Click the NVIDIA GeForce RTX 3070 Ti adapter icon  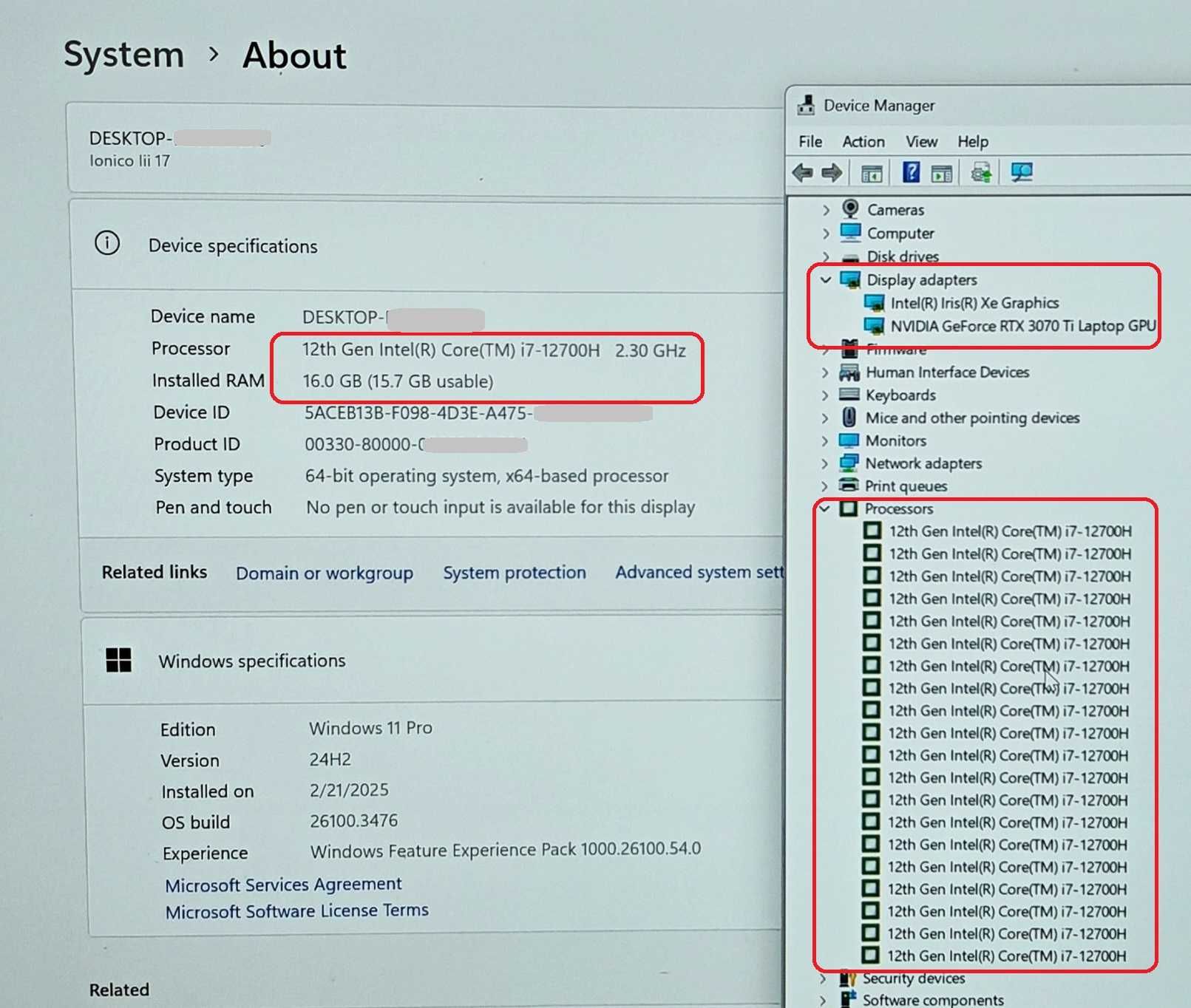click(x=874, y=325)
